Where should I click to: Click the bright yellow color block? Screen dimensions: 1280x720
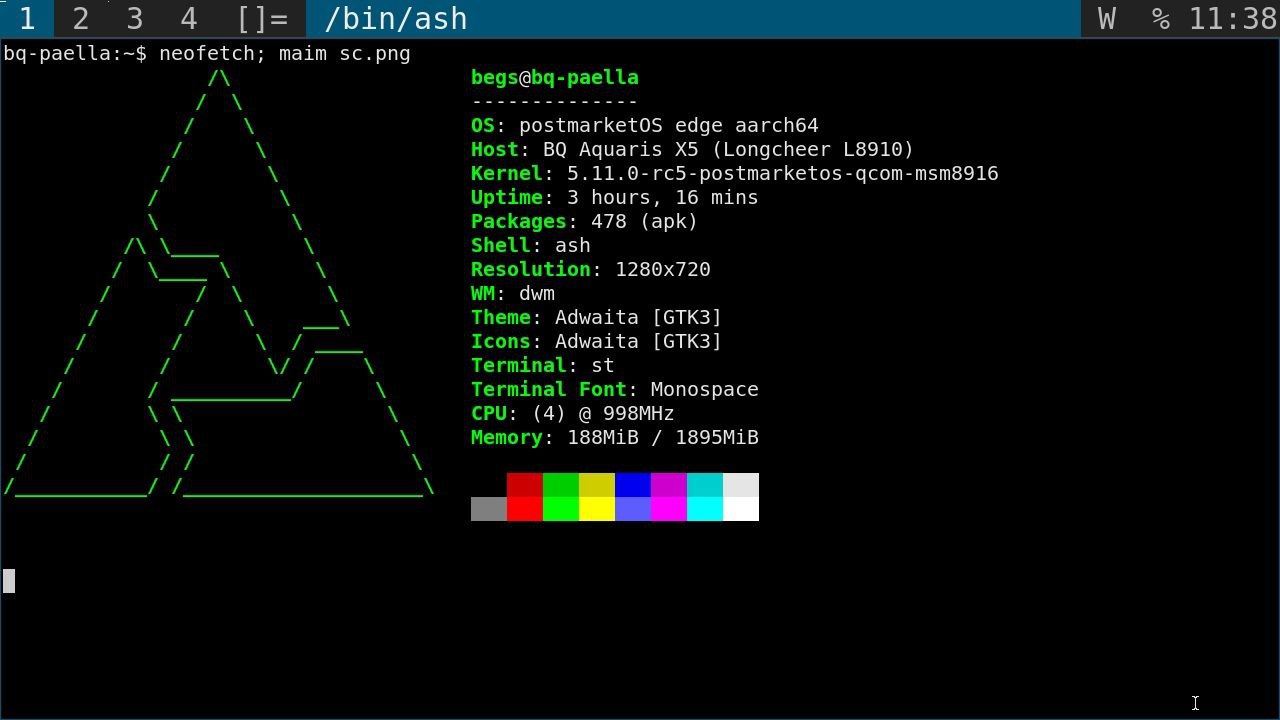(x=597, y=509)
